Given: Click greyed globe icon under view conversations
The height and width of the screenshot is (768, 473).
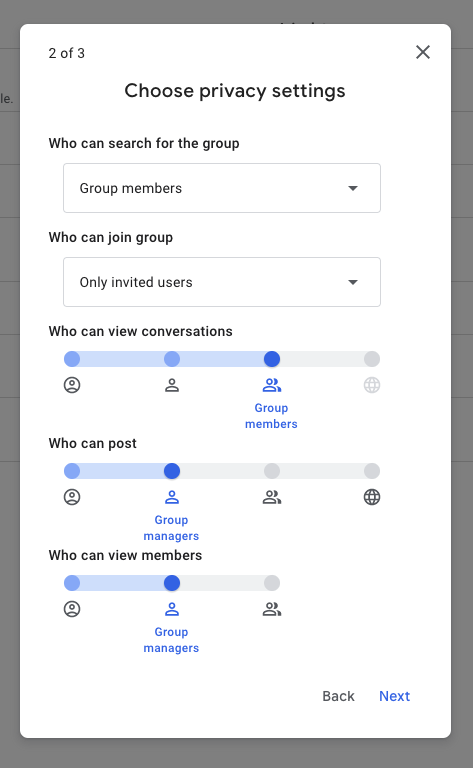Looking at the screenshot, I should click(x=372, y=385).
